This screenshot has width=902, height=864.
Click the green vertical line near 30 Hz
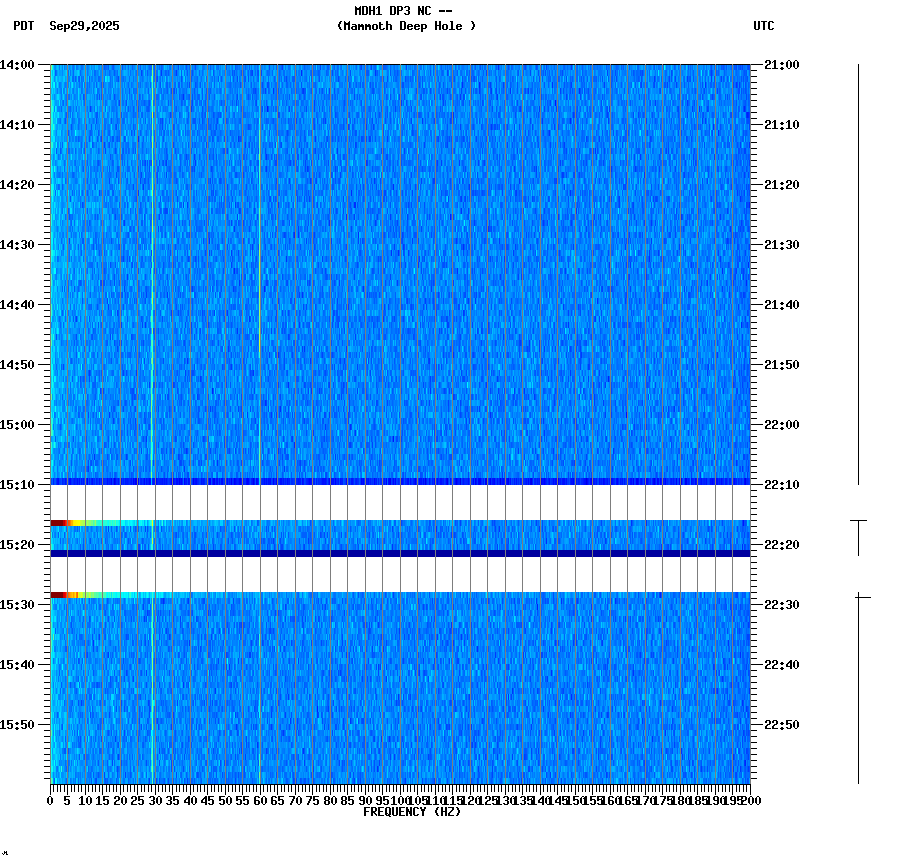click(152, 300)
